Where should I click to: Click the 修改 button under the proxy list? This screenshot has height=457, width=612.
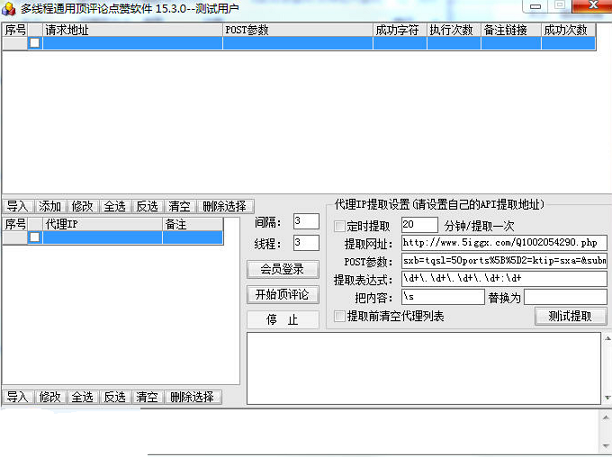click(x=50, y=397)
